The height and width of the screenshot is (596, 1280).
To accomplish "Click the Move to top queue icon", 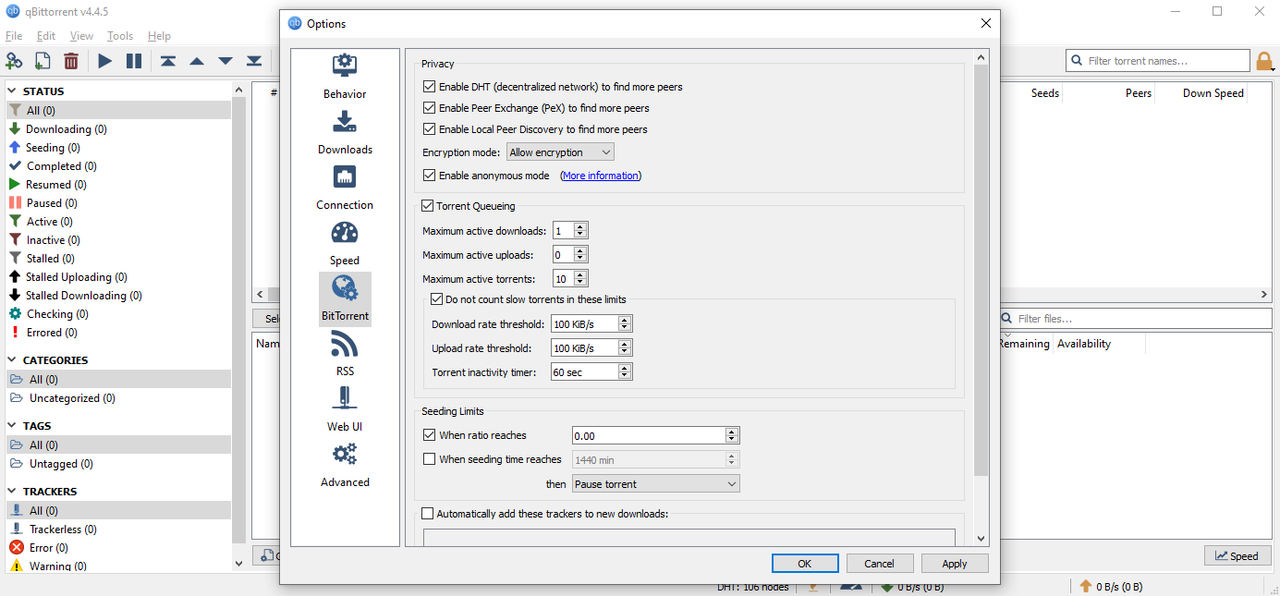I will tap(168, 61).
